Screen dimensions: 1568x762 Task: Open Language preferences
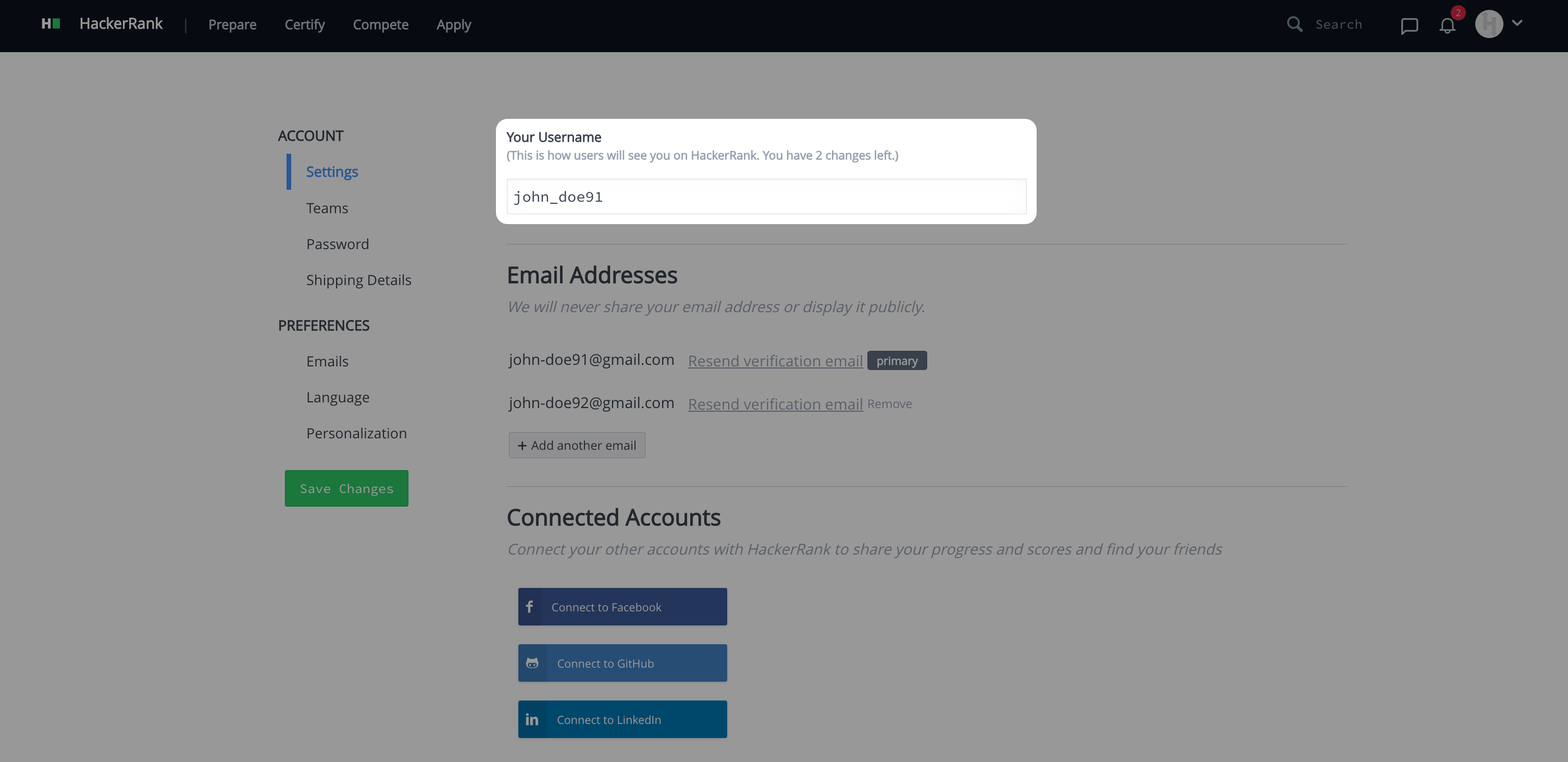click(x=338, y=398)
